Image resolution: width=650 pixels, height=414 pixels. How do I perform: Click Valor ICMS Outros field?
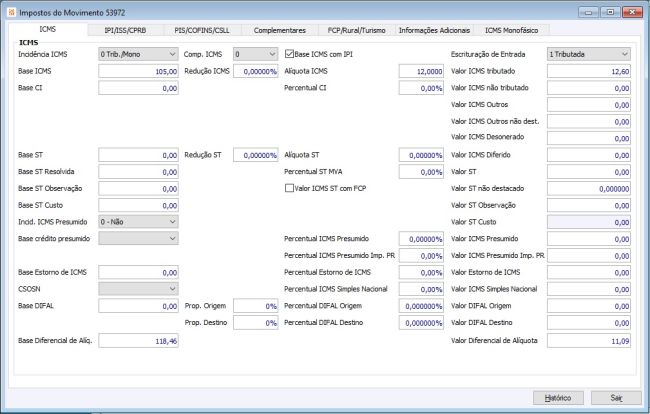[x=589, y=105]
